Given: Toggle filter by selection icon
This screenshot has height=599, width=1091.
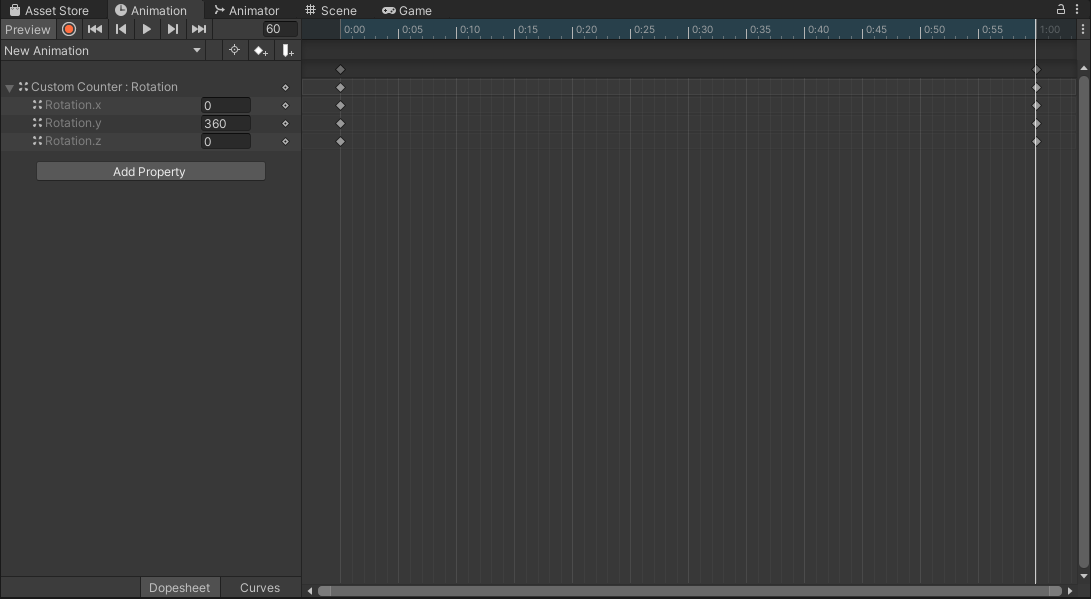Looking at the screenshot, I should 233,50.
